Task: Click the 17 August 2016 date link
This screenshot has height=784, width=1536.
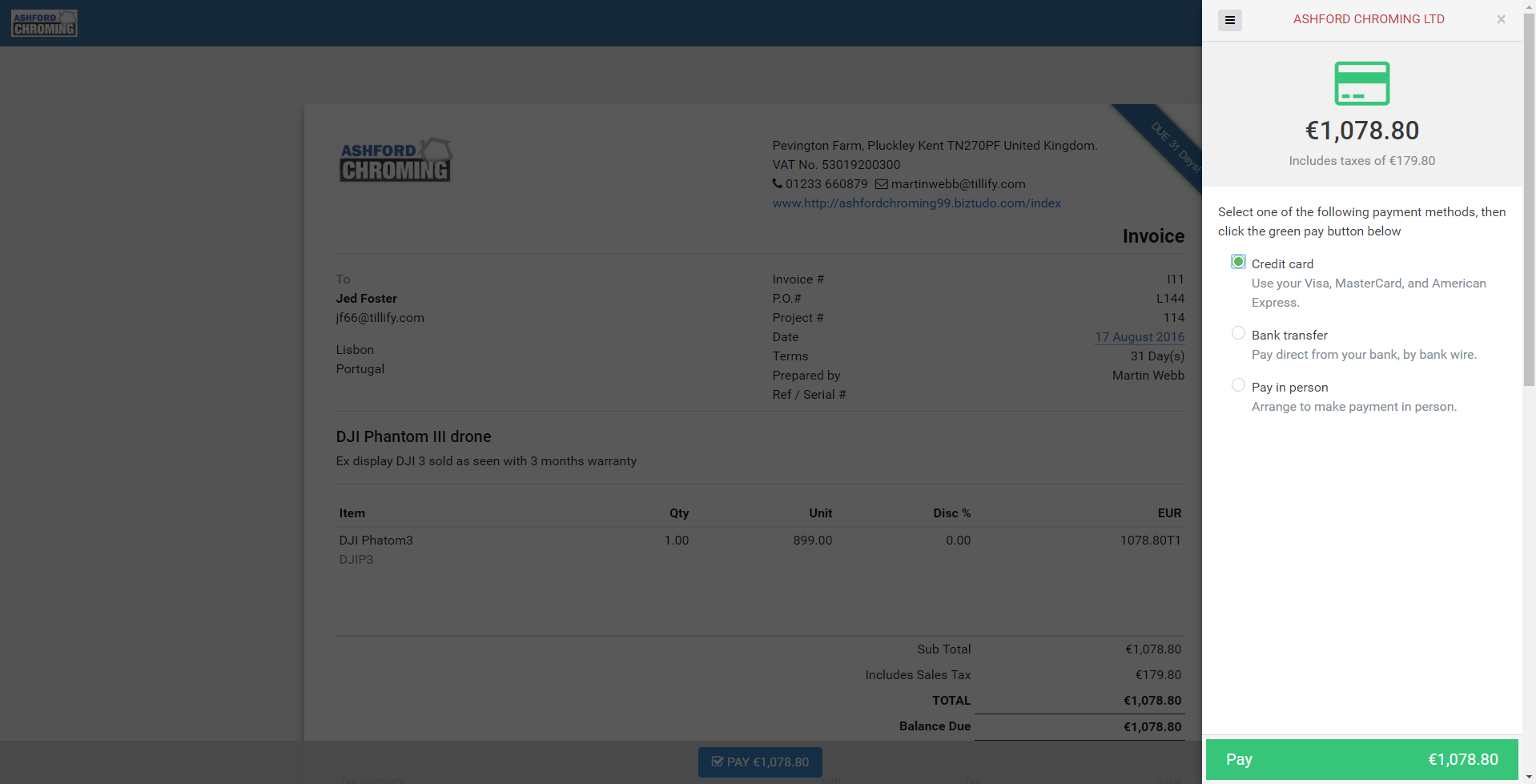Action: pos(1139,337)
